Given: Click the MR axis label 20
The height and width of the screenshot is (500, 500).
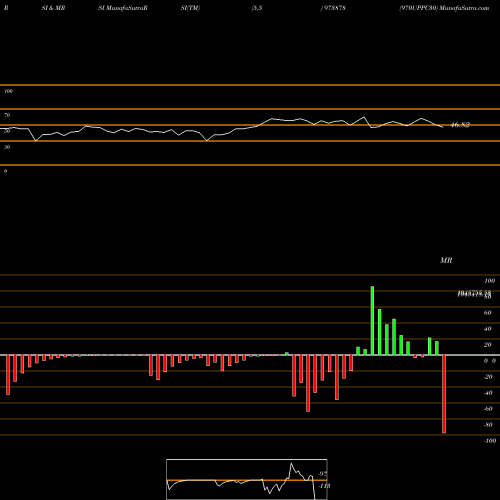Looking at the screenshot, I should 487,345.
